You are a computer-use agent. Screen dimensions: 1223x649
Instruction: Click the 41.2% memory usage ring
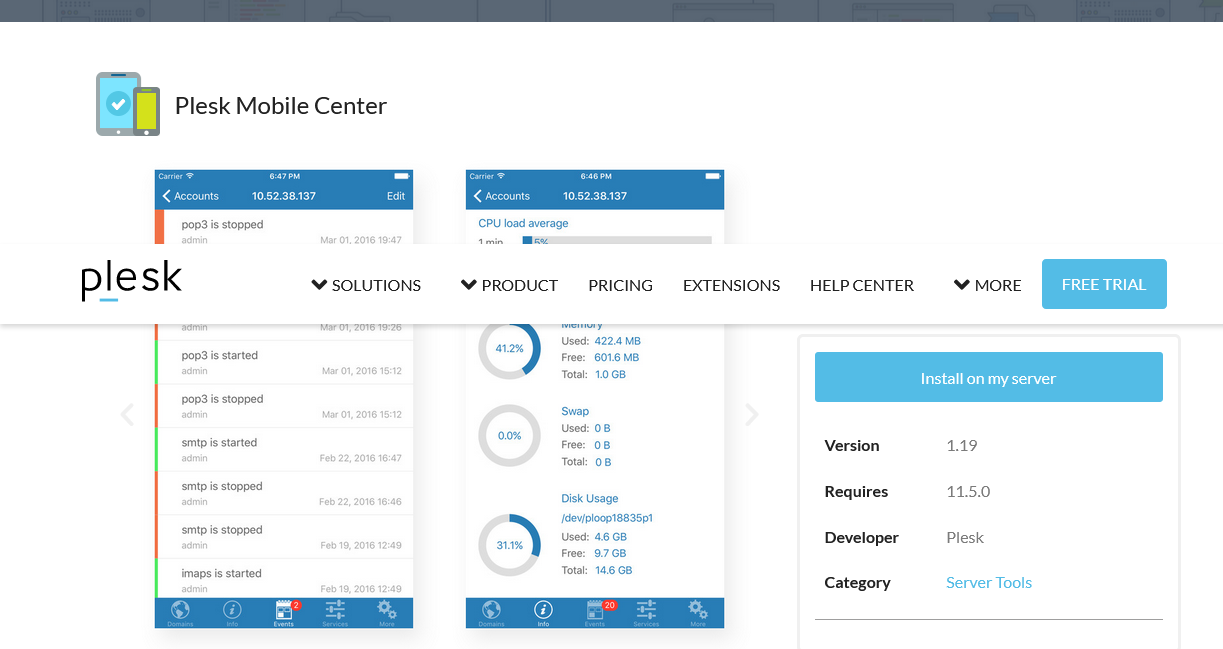point(510,348)
